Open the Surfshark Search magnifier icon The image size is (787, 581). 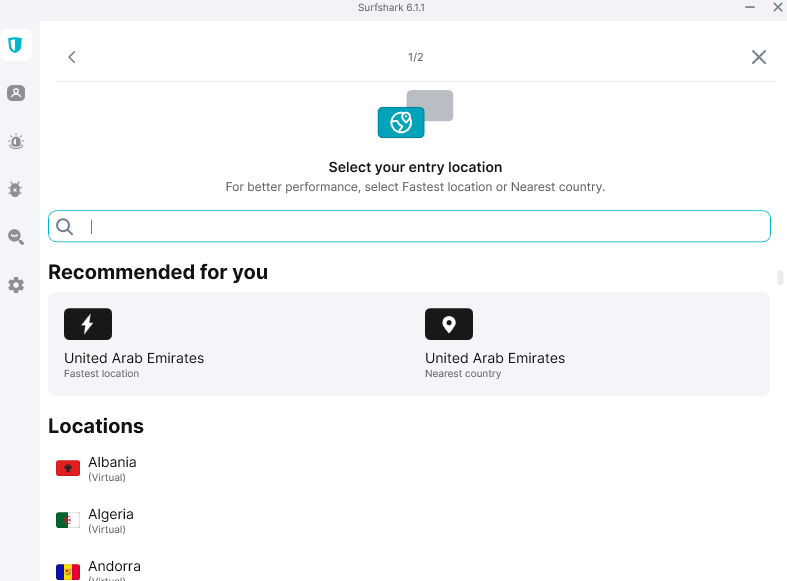tap(16, 237)
